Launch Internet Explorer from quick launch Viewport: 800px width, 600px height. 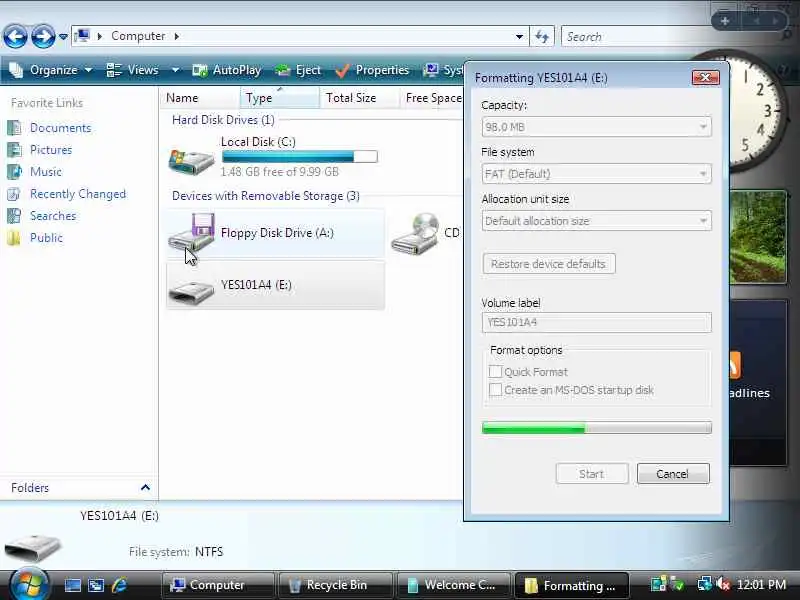pos(119,585)
